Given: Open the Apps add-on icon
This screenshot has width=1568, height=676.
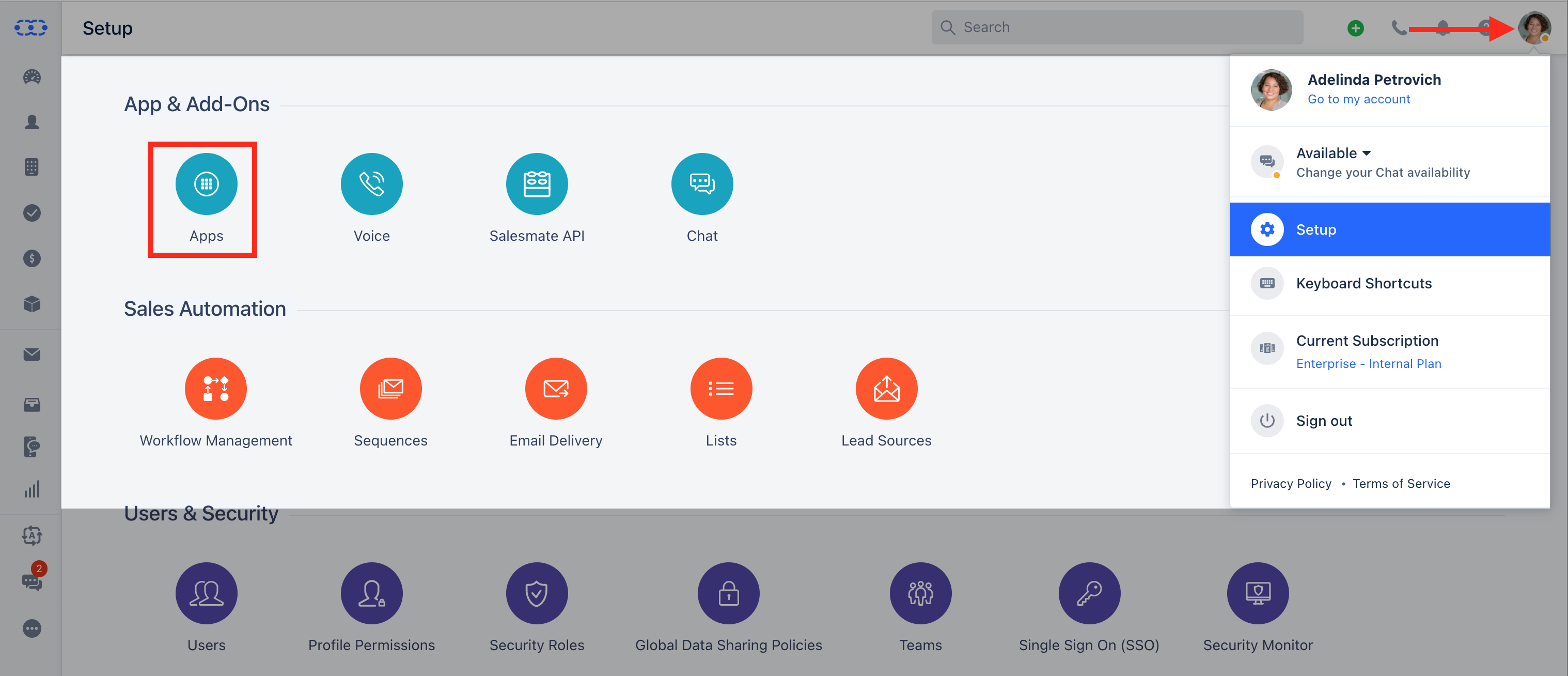Looking at the screenshot, I should click(207, 184).
